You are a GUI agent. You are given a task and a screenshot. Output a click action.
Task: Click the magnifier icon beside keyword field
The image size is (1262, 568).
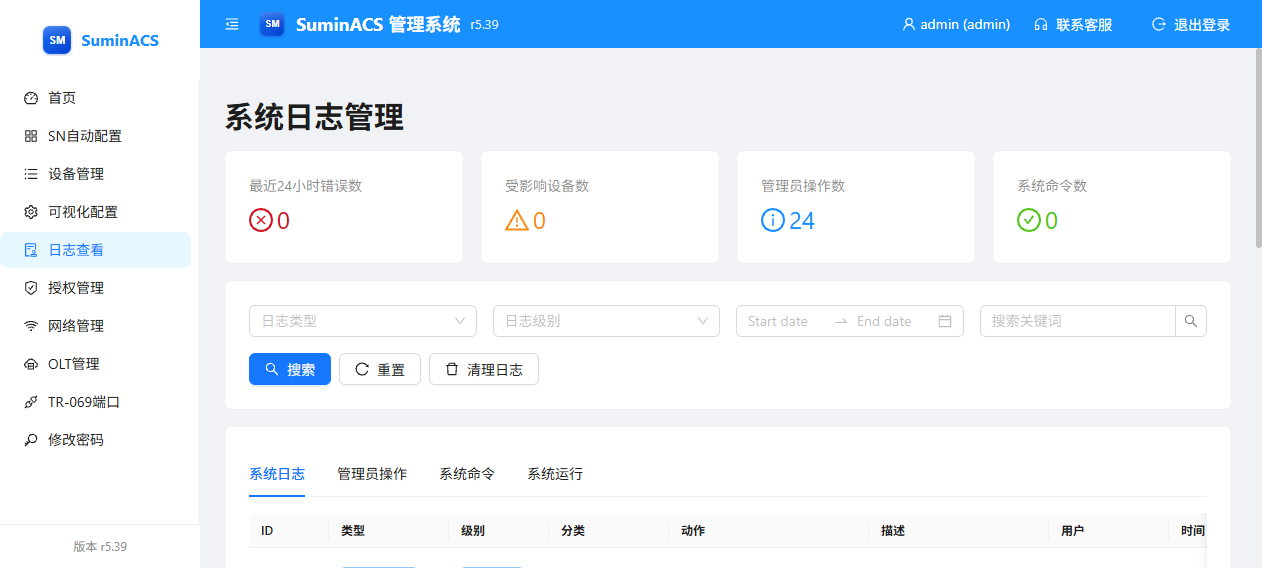click(1191, 321)
